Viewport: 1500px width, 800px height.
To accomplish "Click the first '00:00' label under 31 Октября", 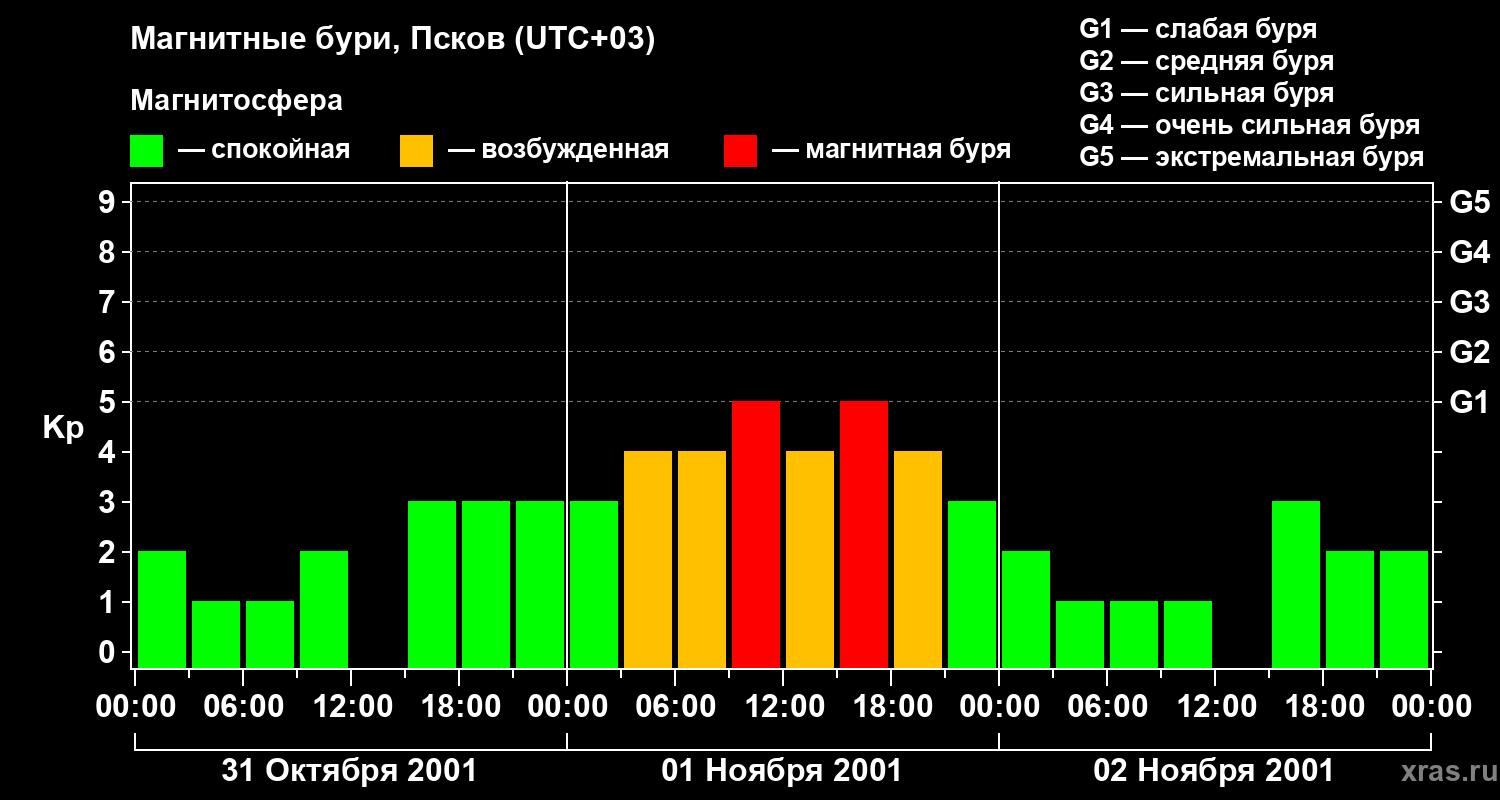I will pyautogui.click(x=135, y=707).
